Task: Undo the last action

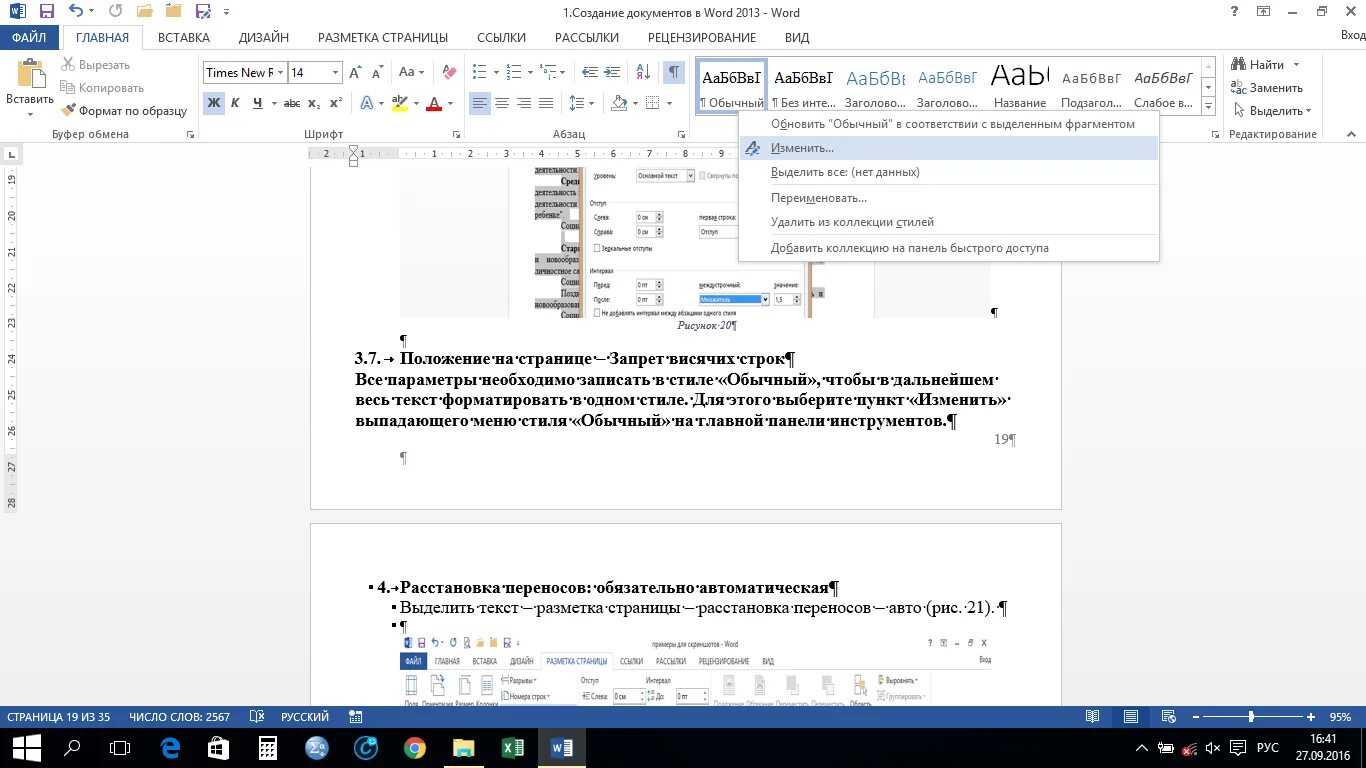Action: [76, 12]
